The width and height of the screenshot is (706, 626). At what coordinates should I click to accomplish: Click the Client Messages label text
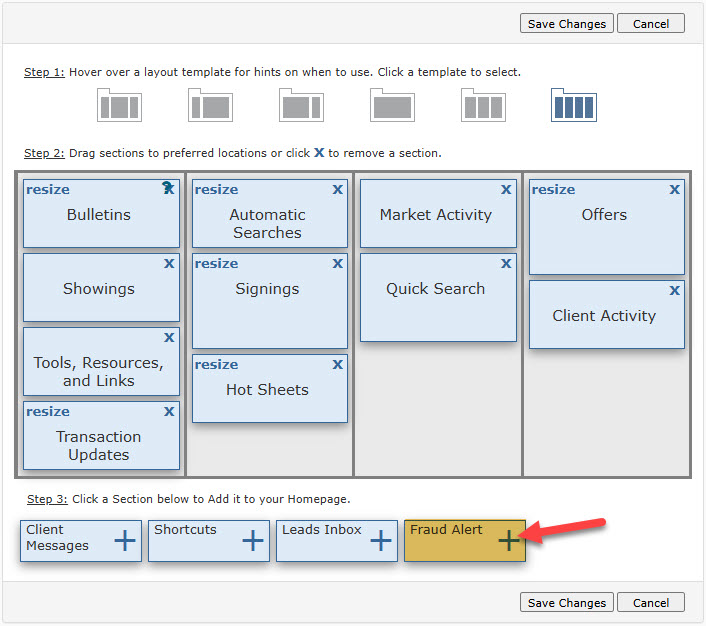tap(57, 537)
